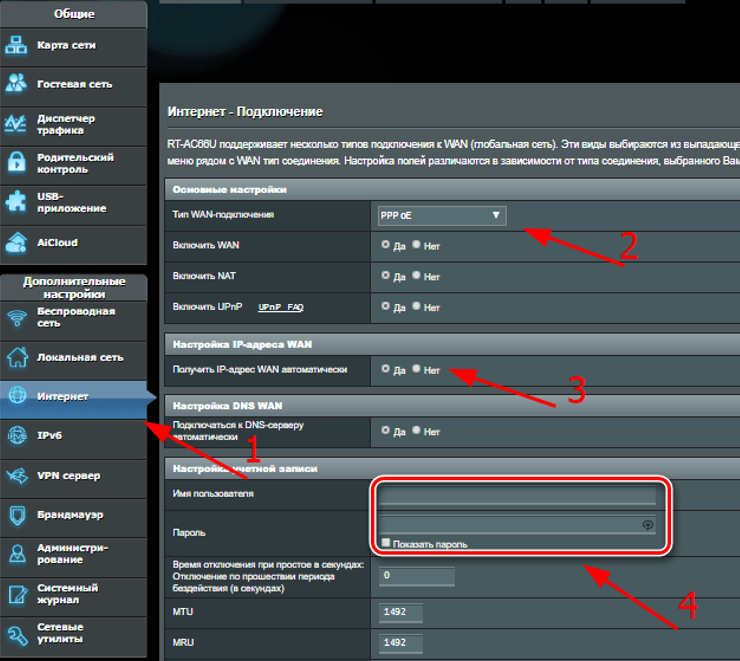740x661 pixels.
Task: Go to Локальная сеть settings
Action: pyautogui.click(x=73, y=360)
